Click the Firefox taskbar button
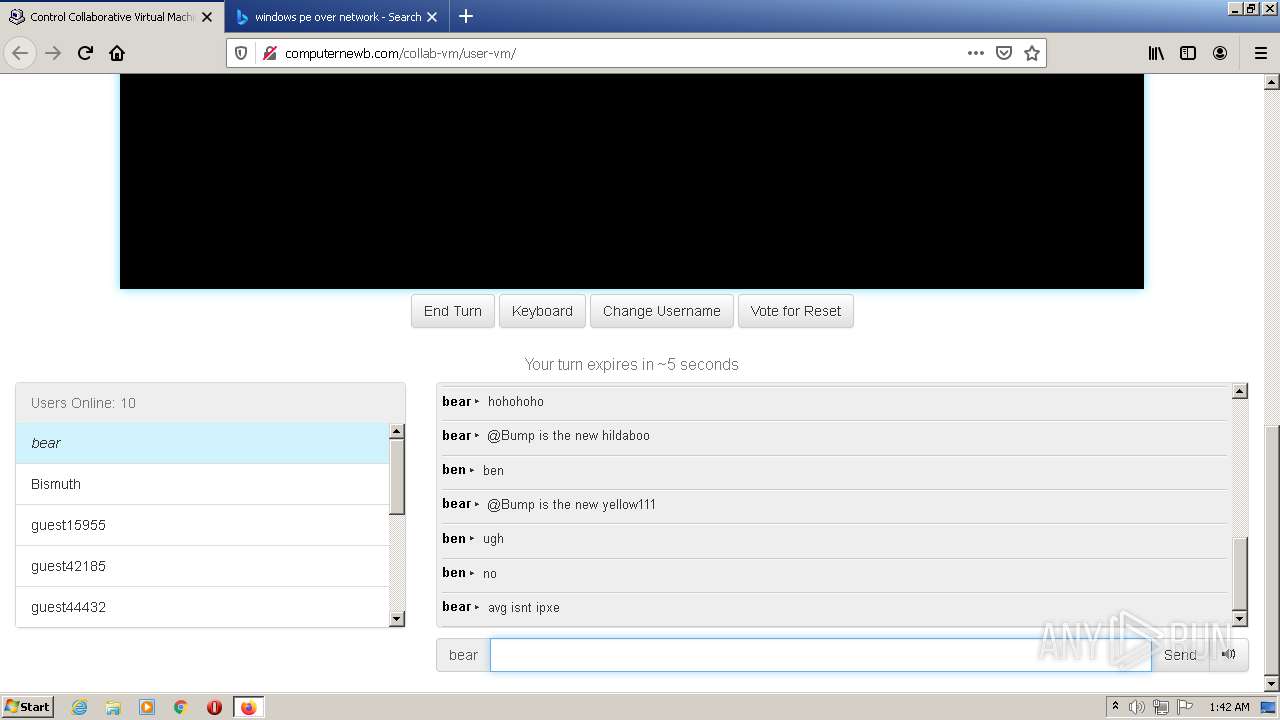Viewport: 1280px width, 720px height. pos(248,707)
